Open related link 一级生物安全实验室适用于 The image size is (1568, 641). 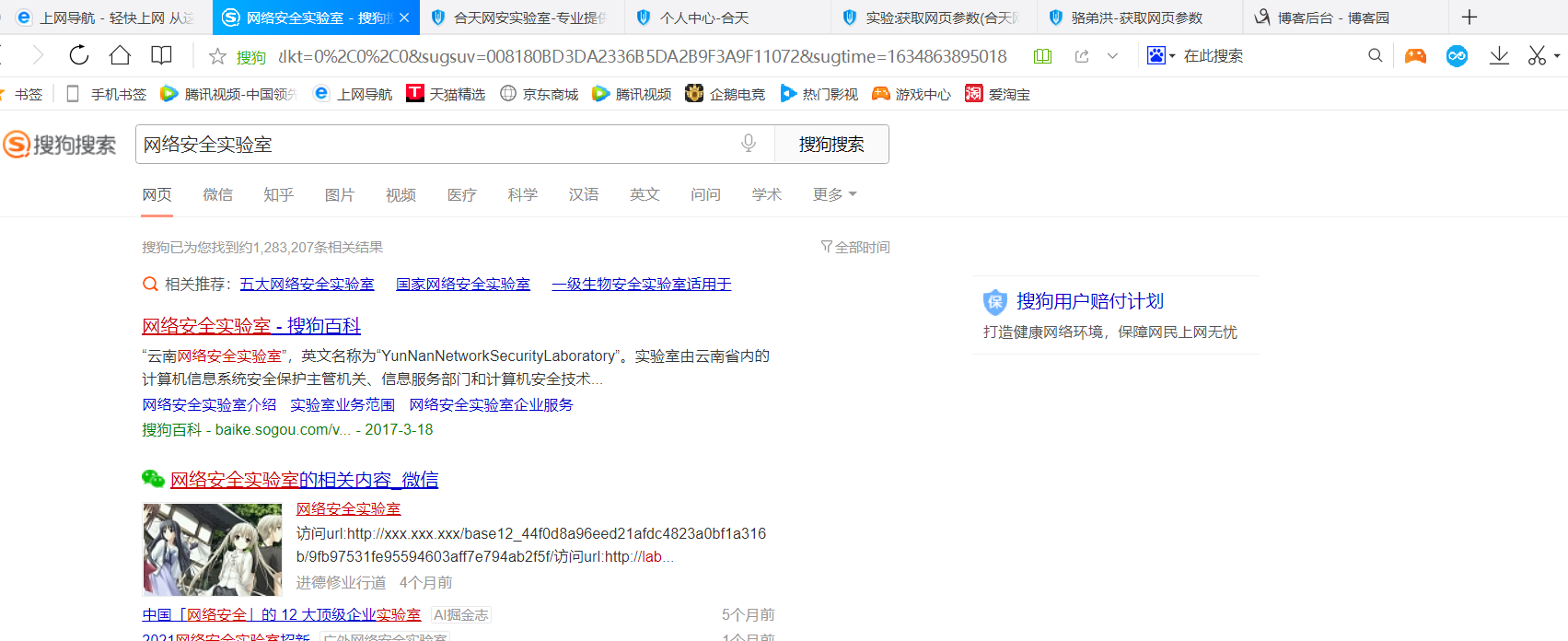point(642,284)
